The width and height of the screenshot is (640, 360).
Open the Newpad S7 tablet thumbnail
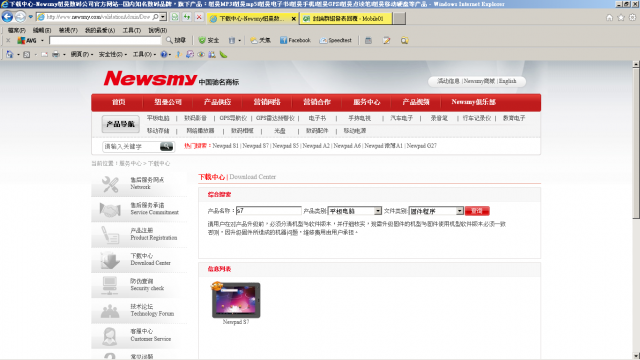point(236,300)
